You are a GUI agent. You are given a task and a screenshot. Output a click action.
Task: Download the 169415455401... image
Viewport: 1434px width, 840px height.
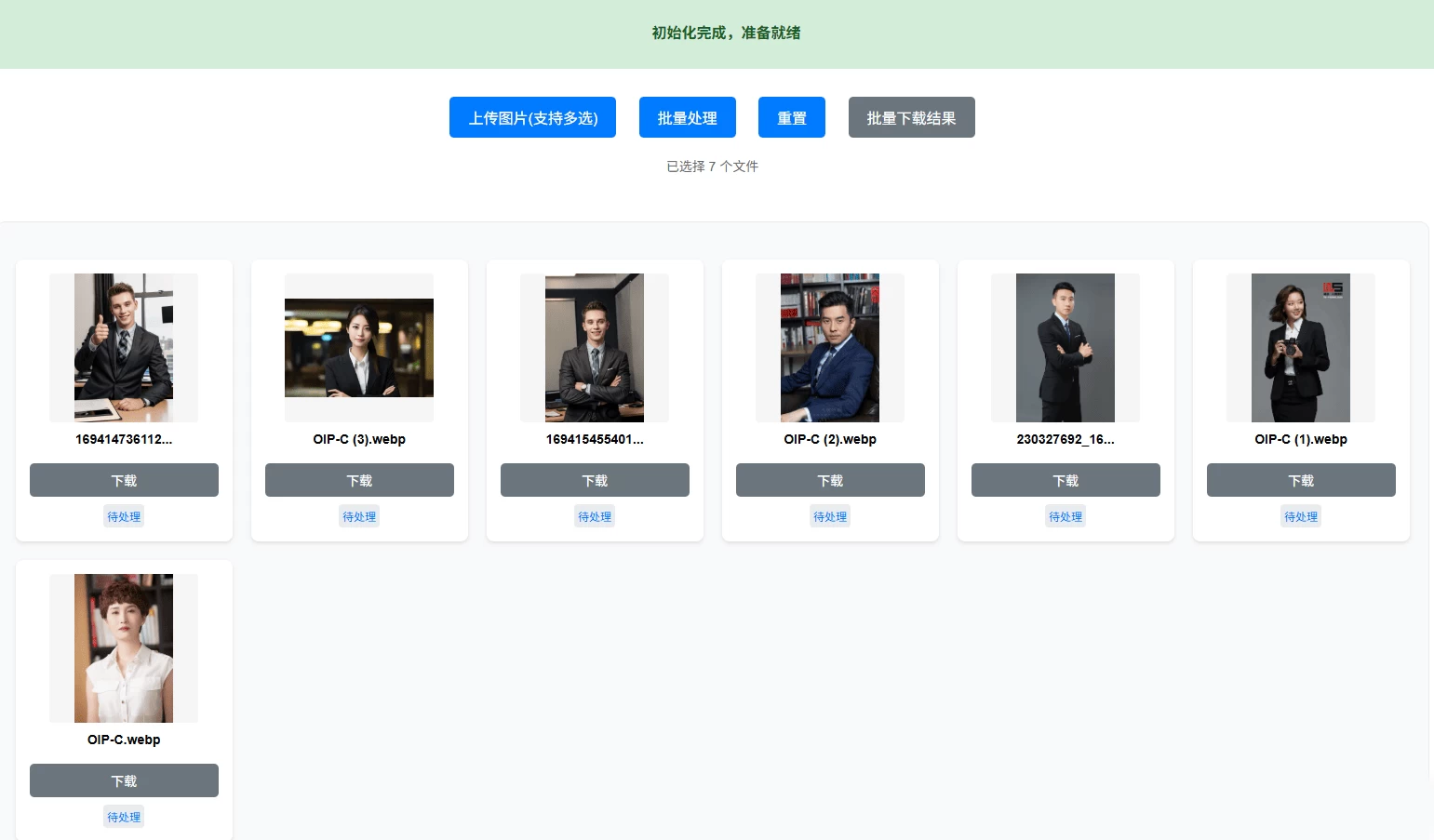click(x=595, y=480)
